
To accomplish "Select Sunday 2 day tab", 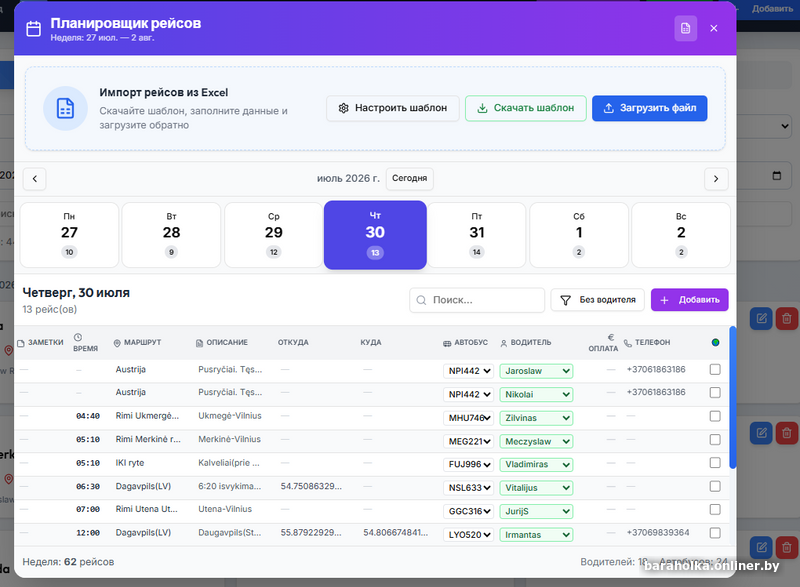I will (681, 235).
